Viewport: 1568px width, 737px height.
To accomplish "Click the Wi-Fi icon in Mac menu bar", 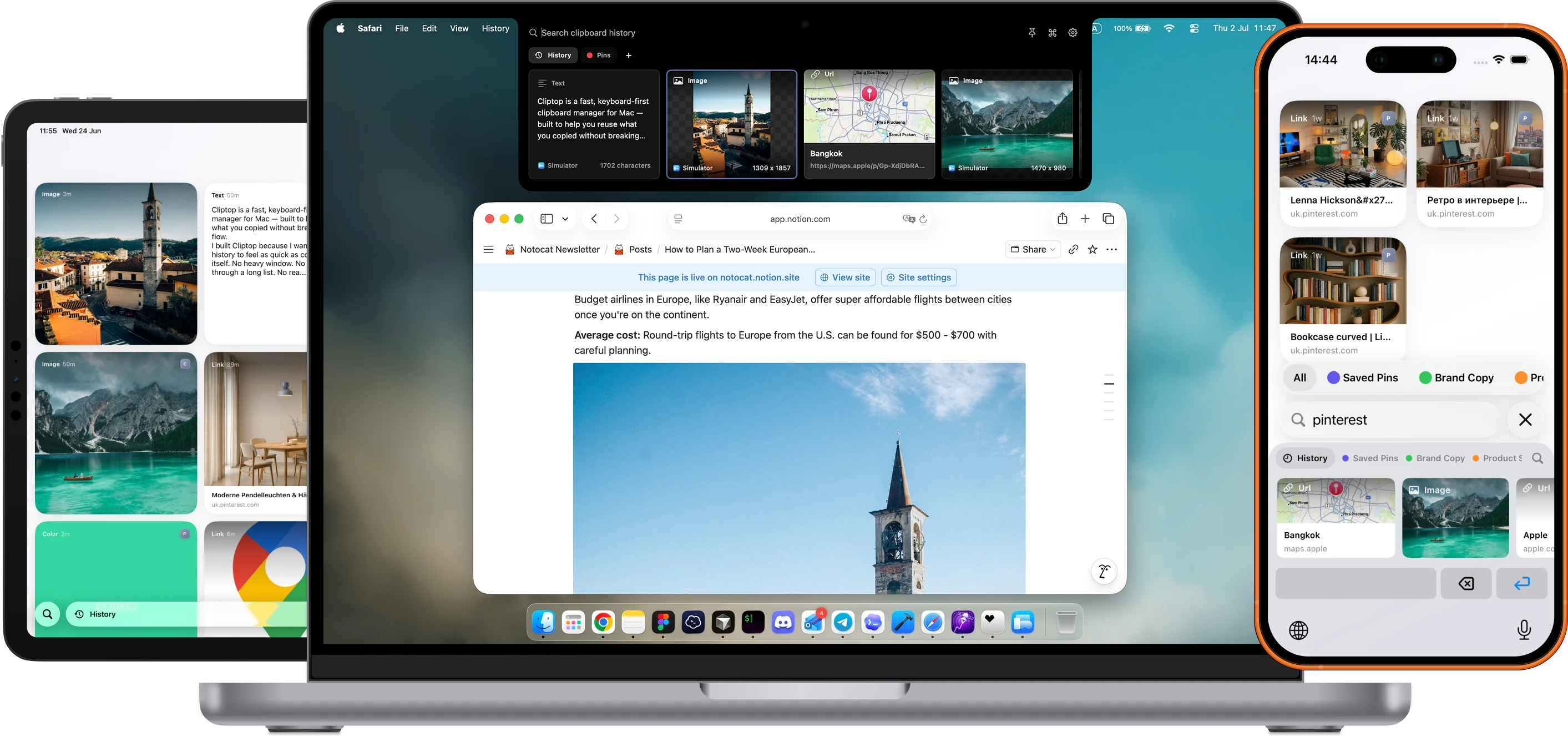I will point(1169,29).
